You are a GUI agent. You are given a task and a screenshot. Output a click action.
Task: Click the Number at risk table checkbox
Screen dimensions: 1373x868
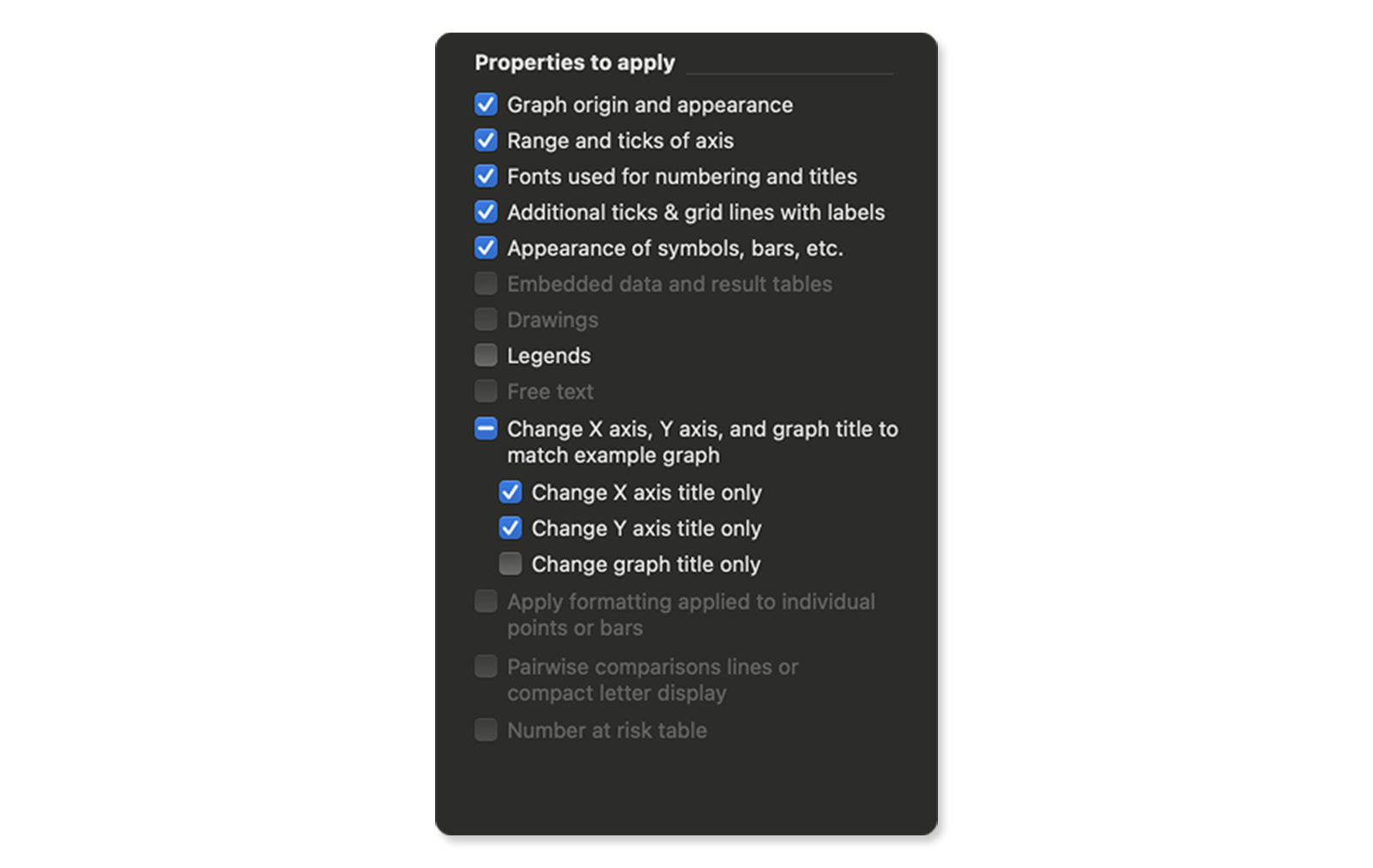[x=486, y=730]
